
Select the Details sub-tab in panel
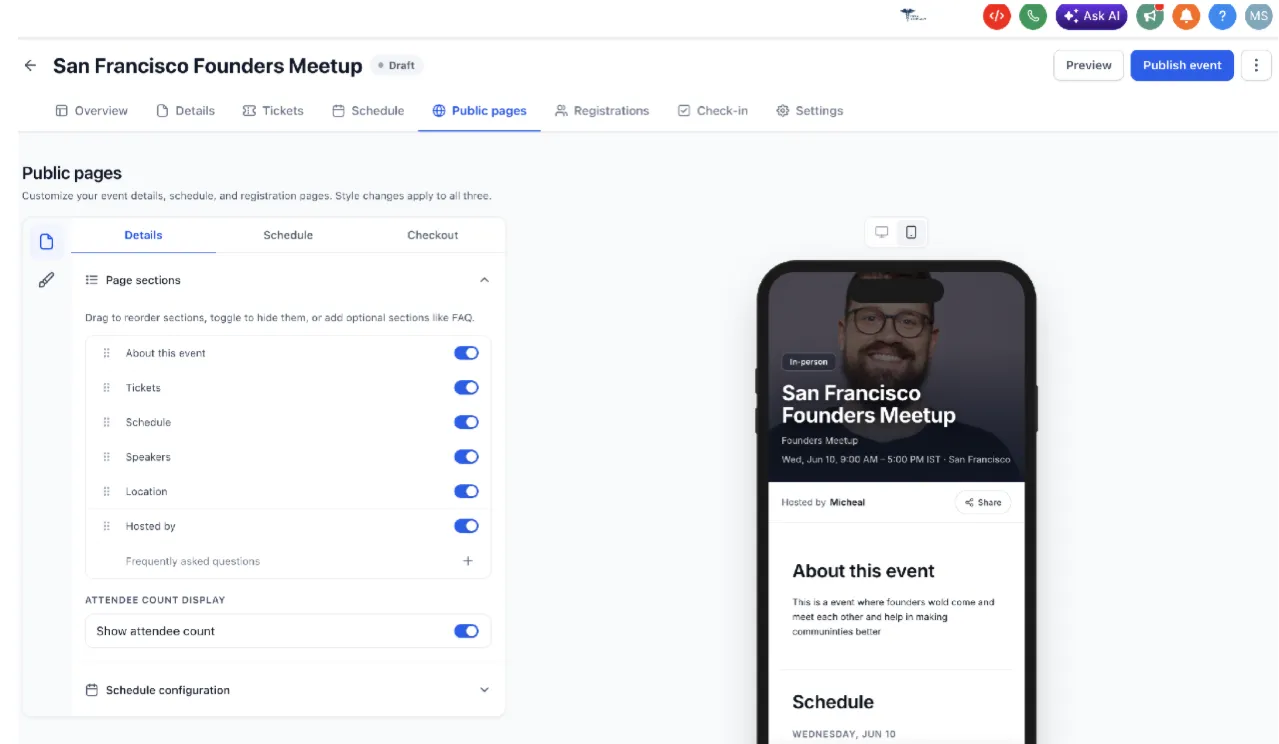pyautogui.click(x=143, y=235)
